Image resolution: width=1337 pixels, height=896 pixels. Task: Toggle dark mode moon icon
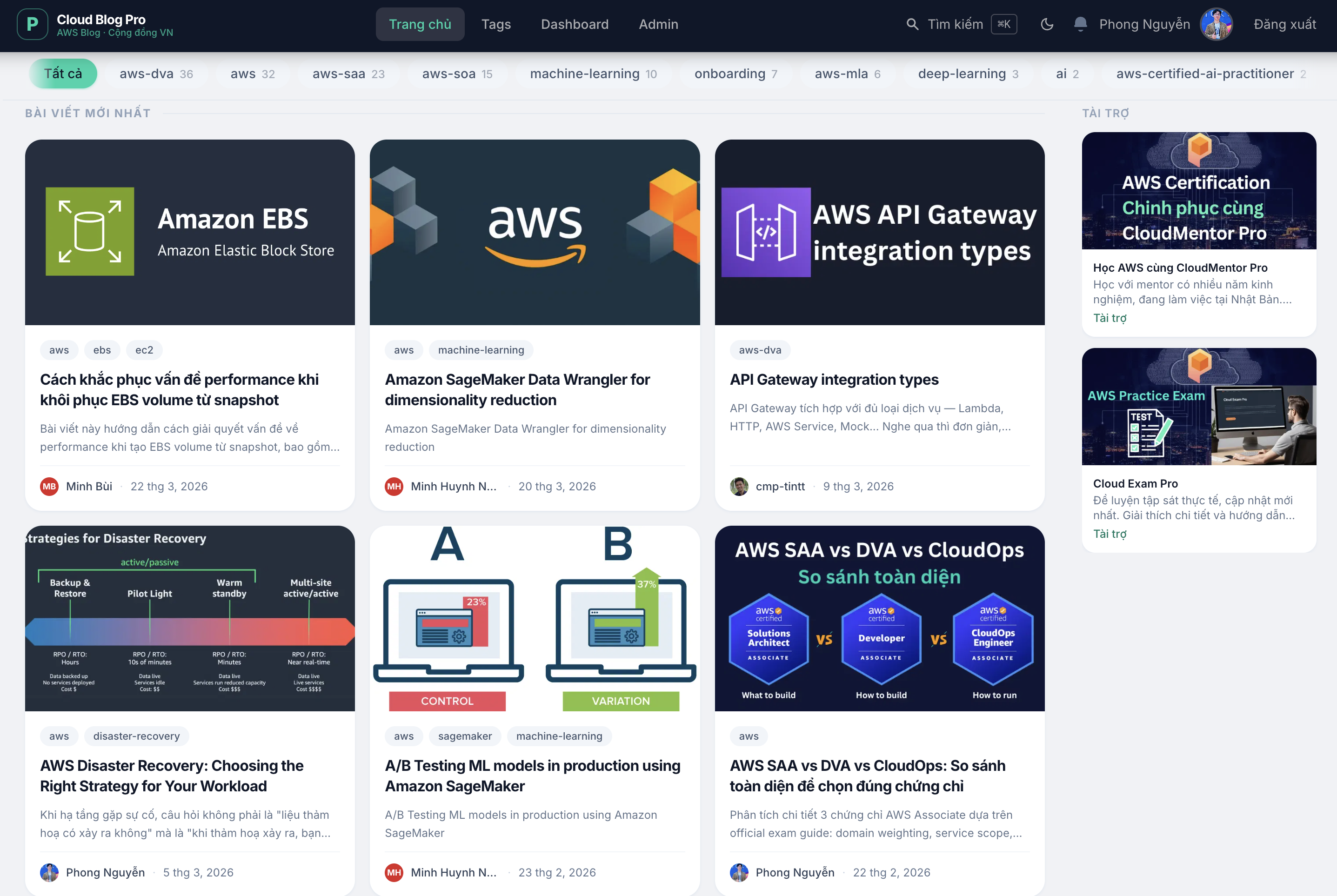pyautogui.click(x=1047, y=25)
